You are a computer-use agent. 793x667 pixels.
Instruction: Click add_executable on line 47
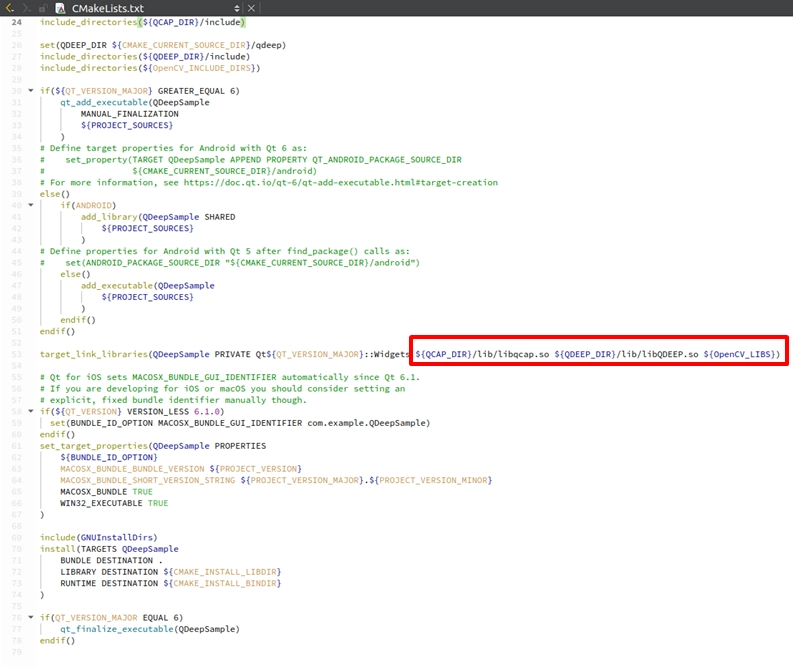(x=117, y=286)
